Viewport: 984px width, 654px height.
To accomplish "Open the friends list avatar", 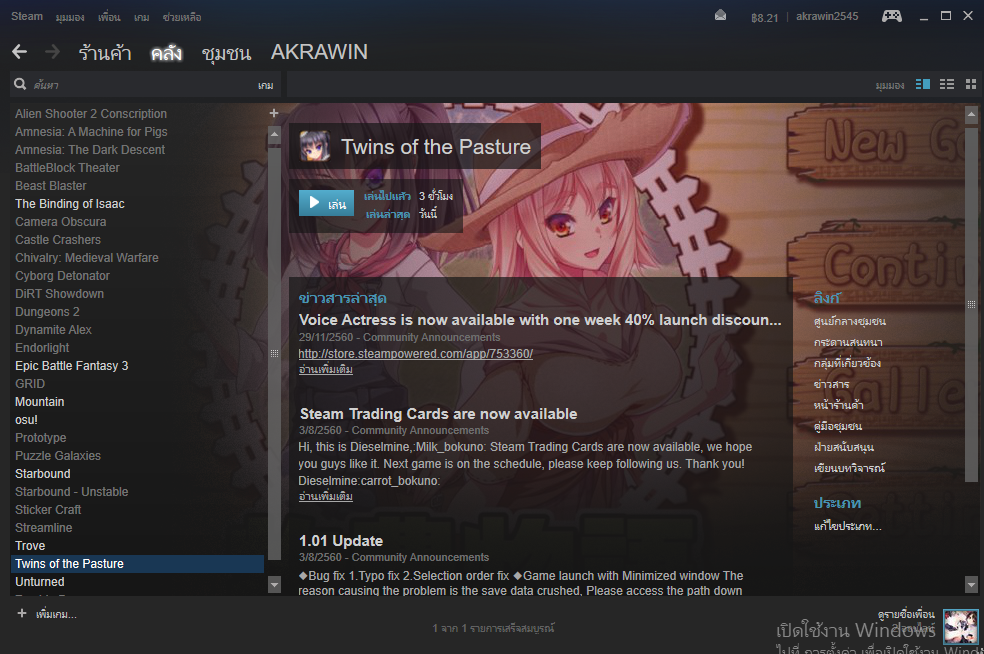I will (961, 626).
